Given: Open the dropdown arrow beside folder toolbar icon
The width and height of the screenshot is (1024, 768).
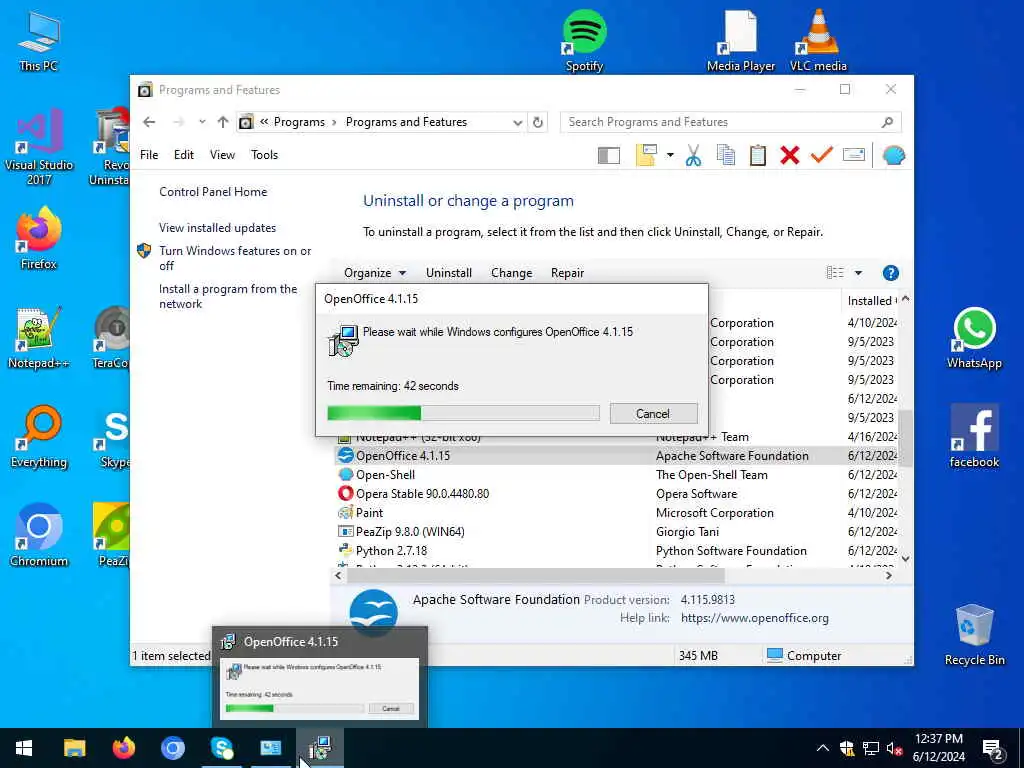Looking at the screenshot, I should [670, 155].
